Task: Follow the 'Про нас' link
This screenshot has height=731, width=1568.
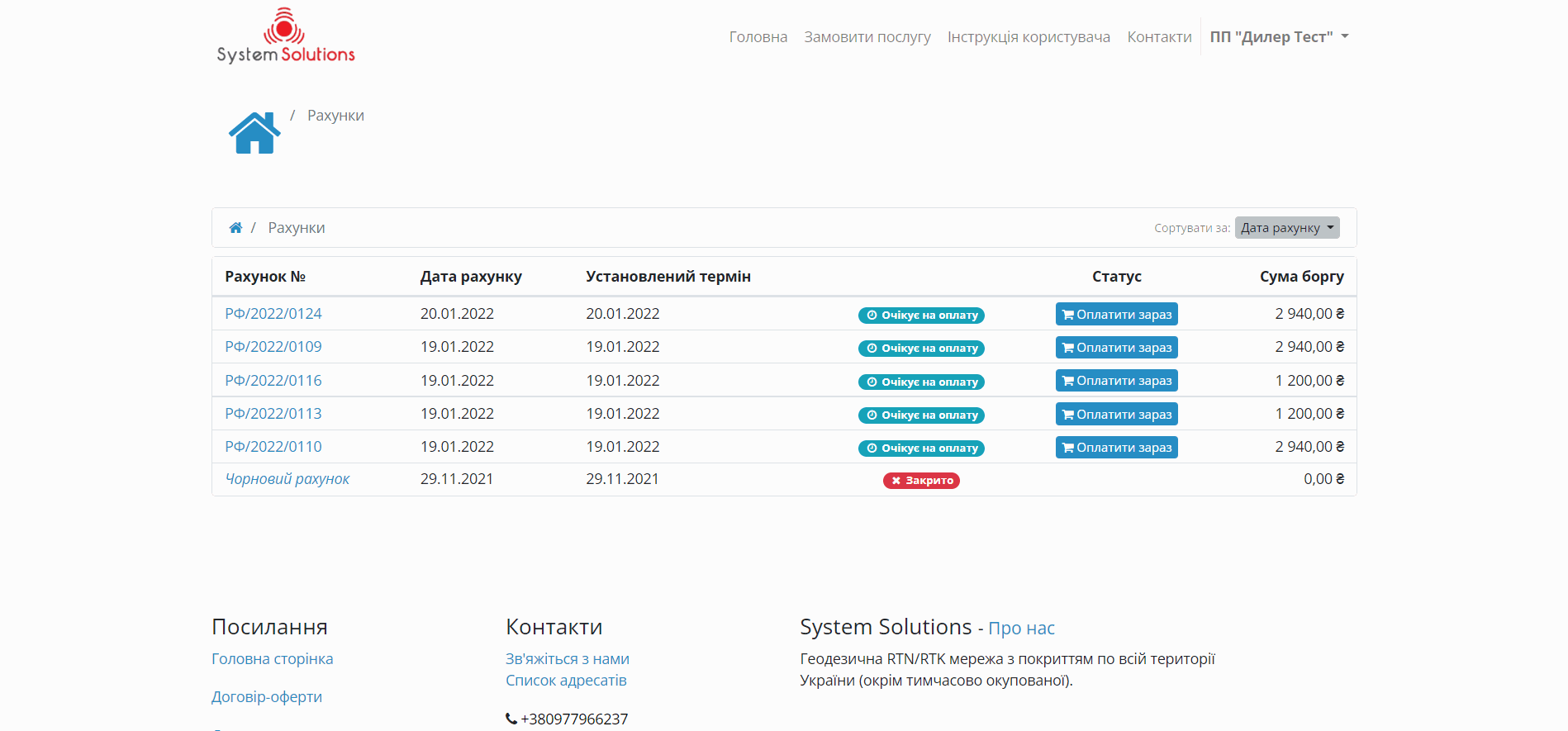Action: 1021,629
